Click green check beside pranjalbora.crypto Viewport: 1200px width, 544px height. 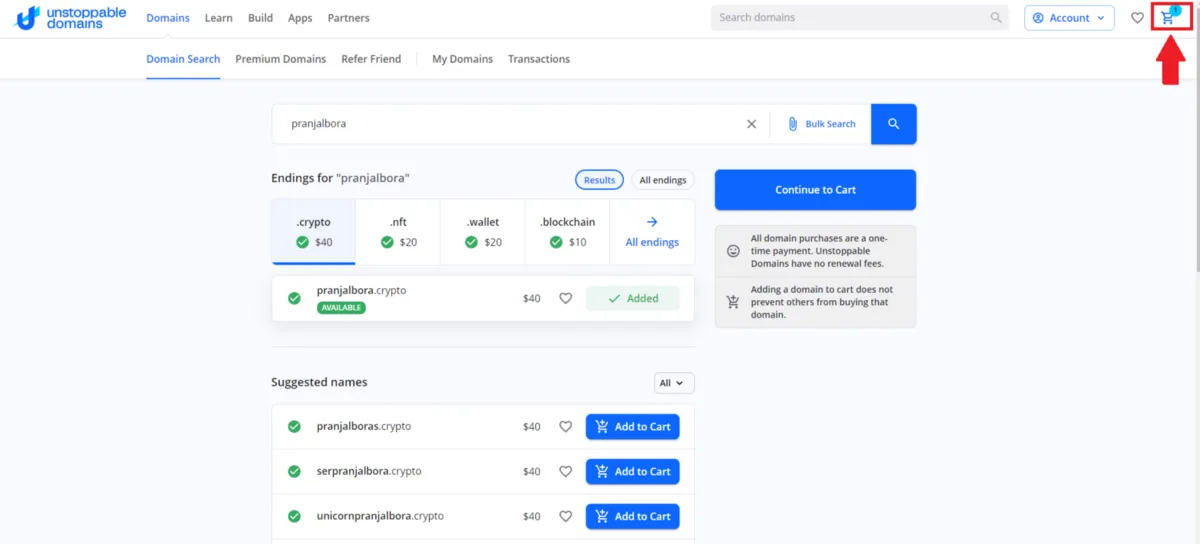tap(294, 298)
